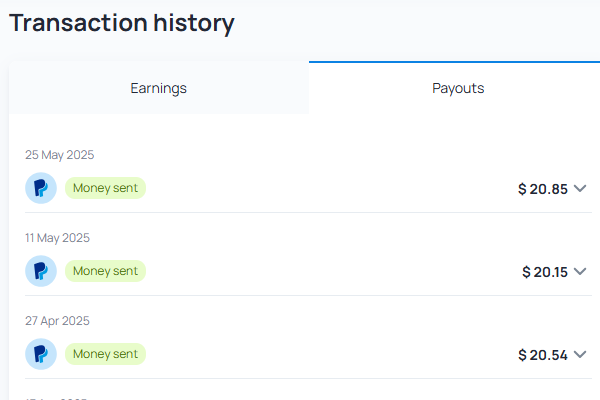This screenshot has width=600, height=400.
Task: Click the 25 May 2025 date label
Action: (60, 155)
